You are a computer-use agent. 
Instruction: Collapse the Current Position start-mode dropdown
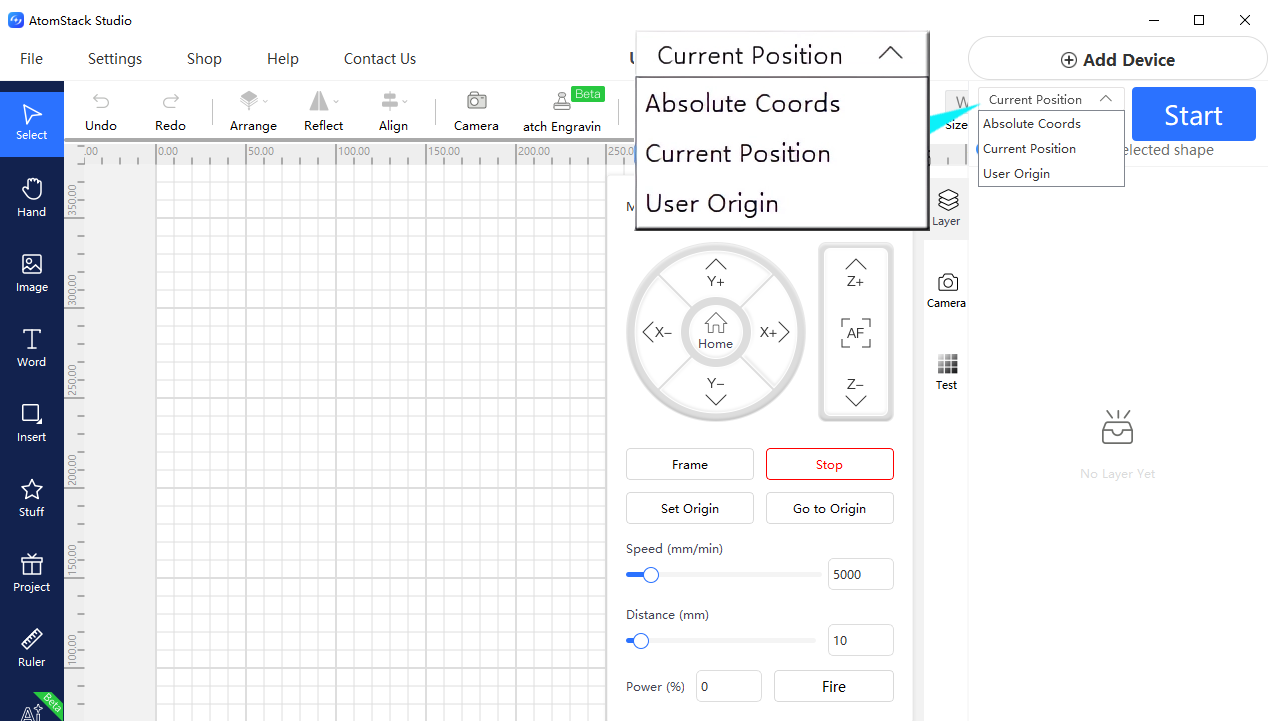point(1051,99)
